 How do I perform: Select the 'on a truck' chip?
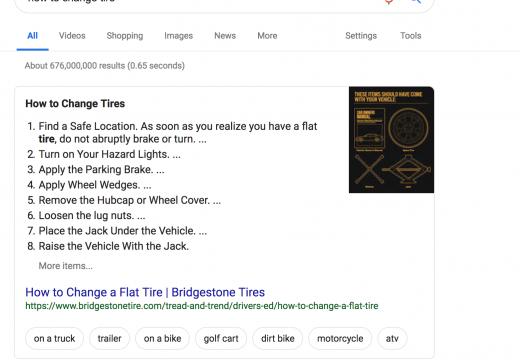tap(54, 338)
